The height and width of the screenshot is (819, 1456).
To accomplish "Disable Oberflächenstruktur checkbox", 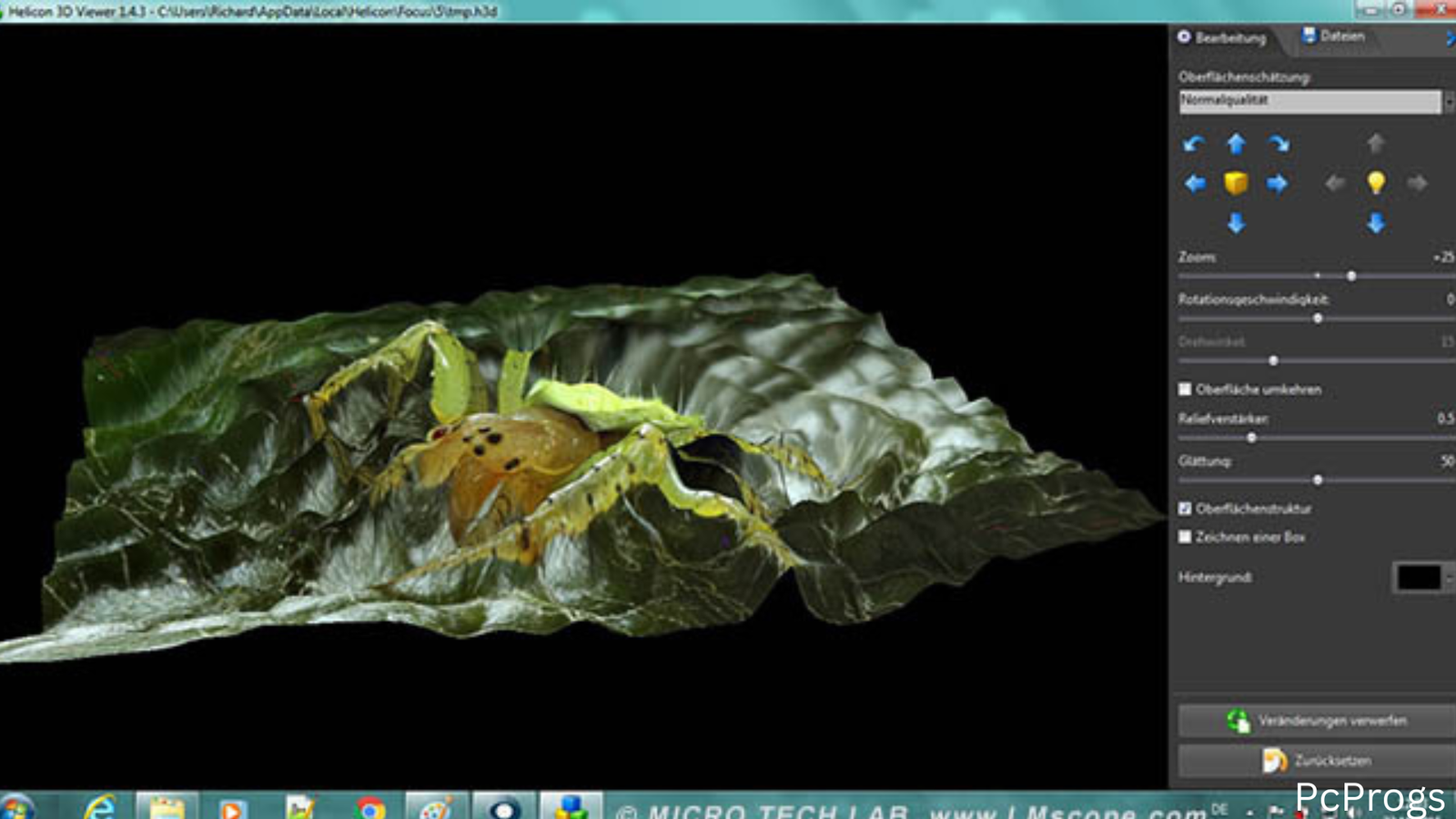I will [1185, 509].
